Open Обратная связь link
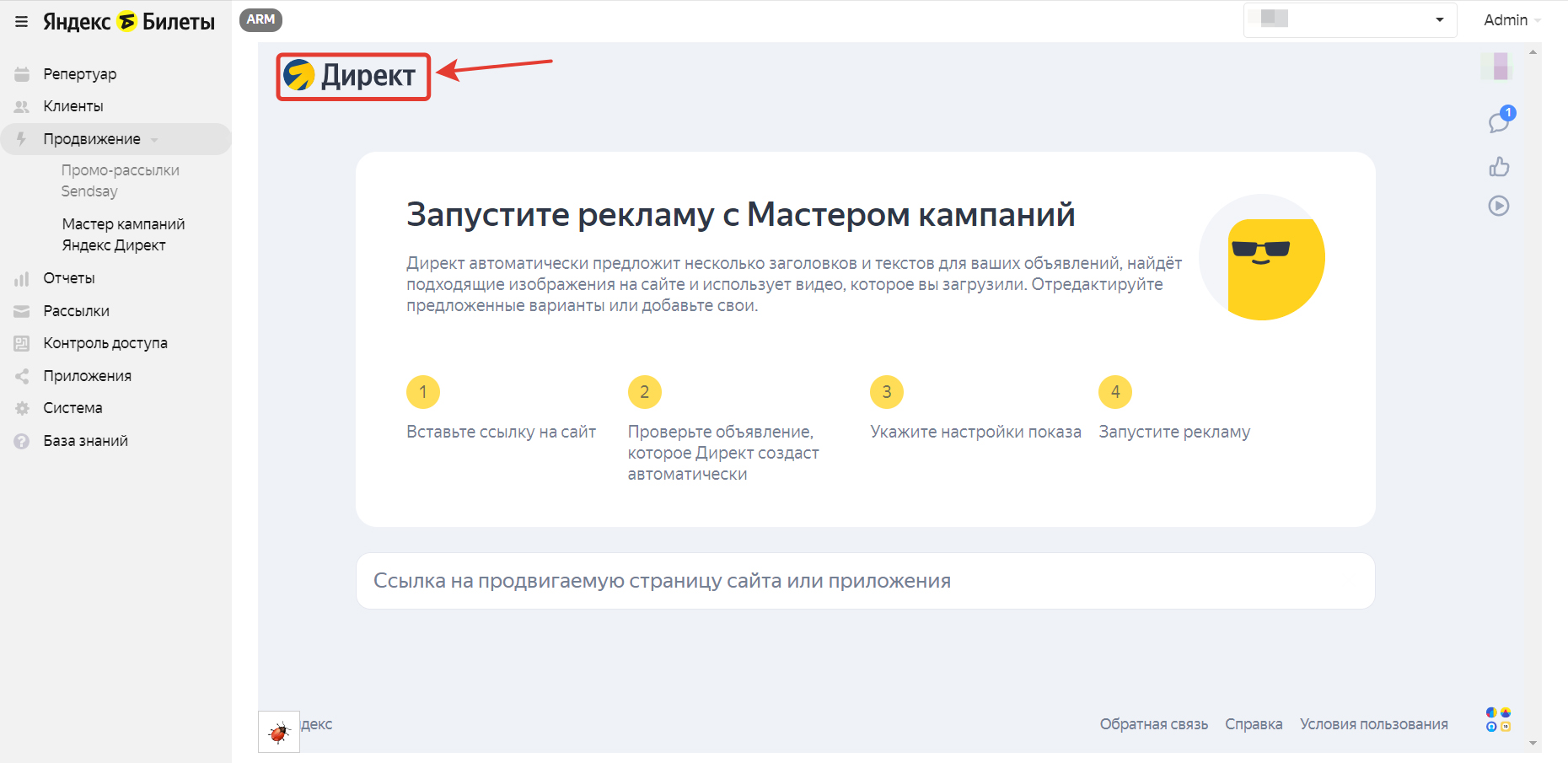This screenshot has height=763, width=1568. point(1153,724)
